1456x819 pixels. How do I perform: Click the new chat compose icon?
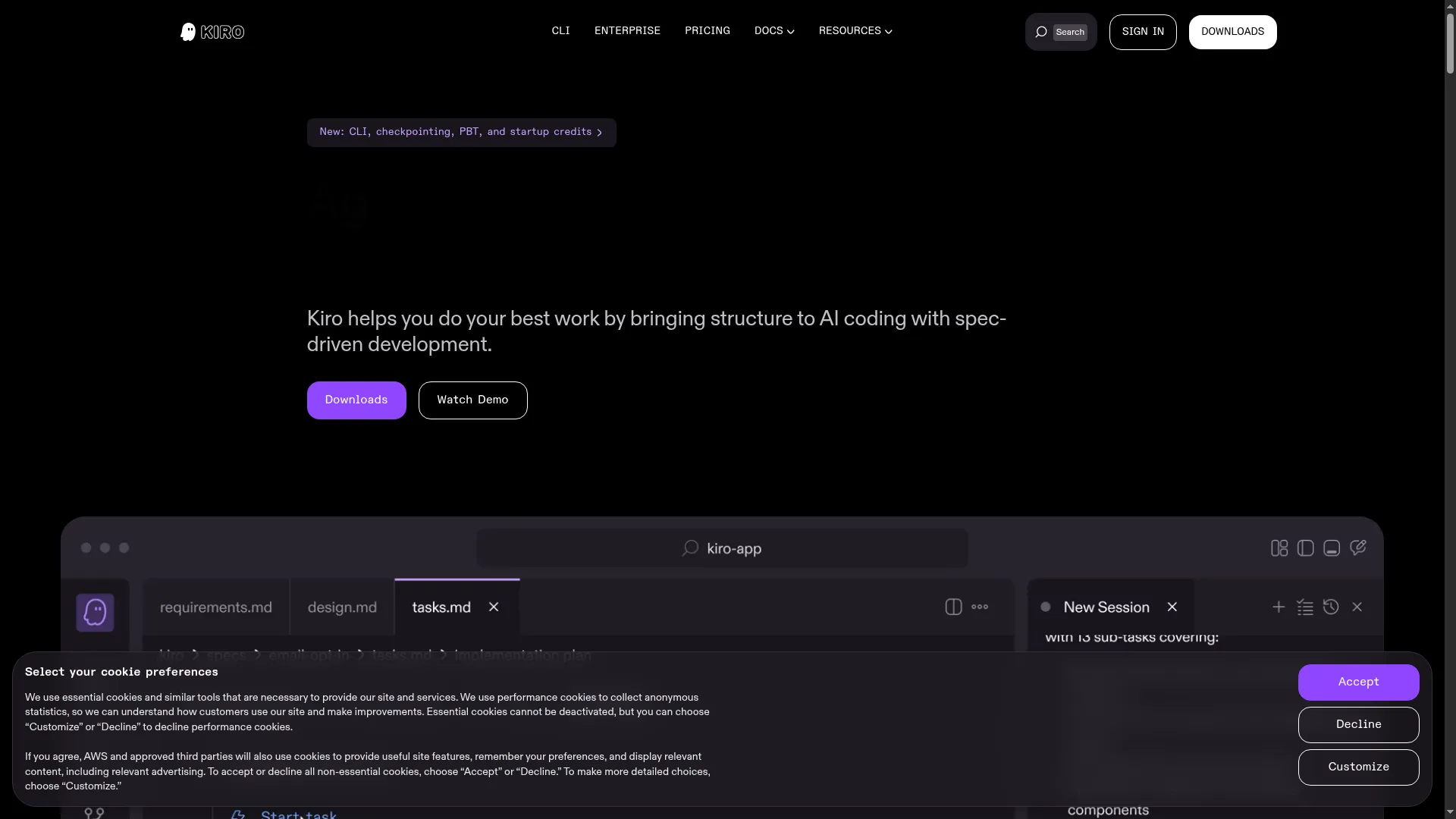pos(1357,548)
